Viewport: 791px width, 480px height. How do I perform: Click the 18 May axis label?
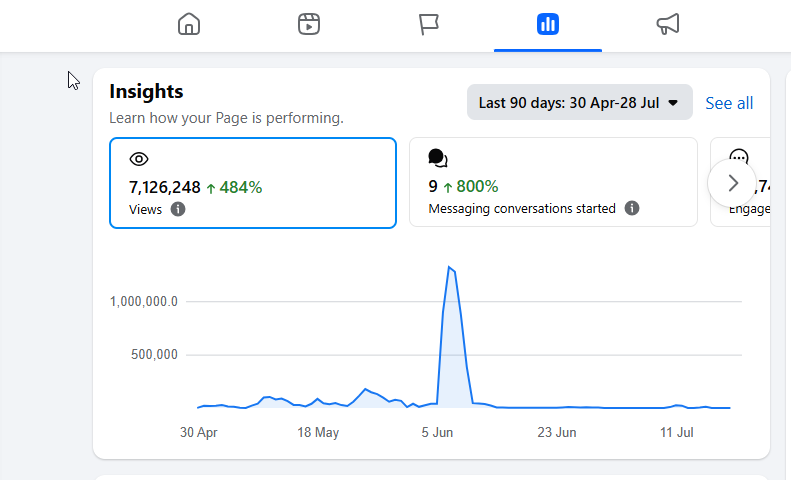click(318, 433)
